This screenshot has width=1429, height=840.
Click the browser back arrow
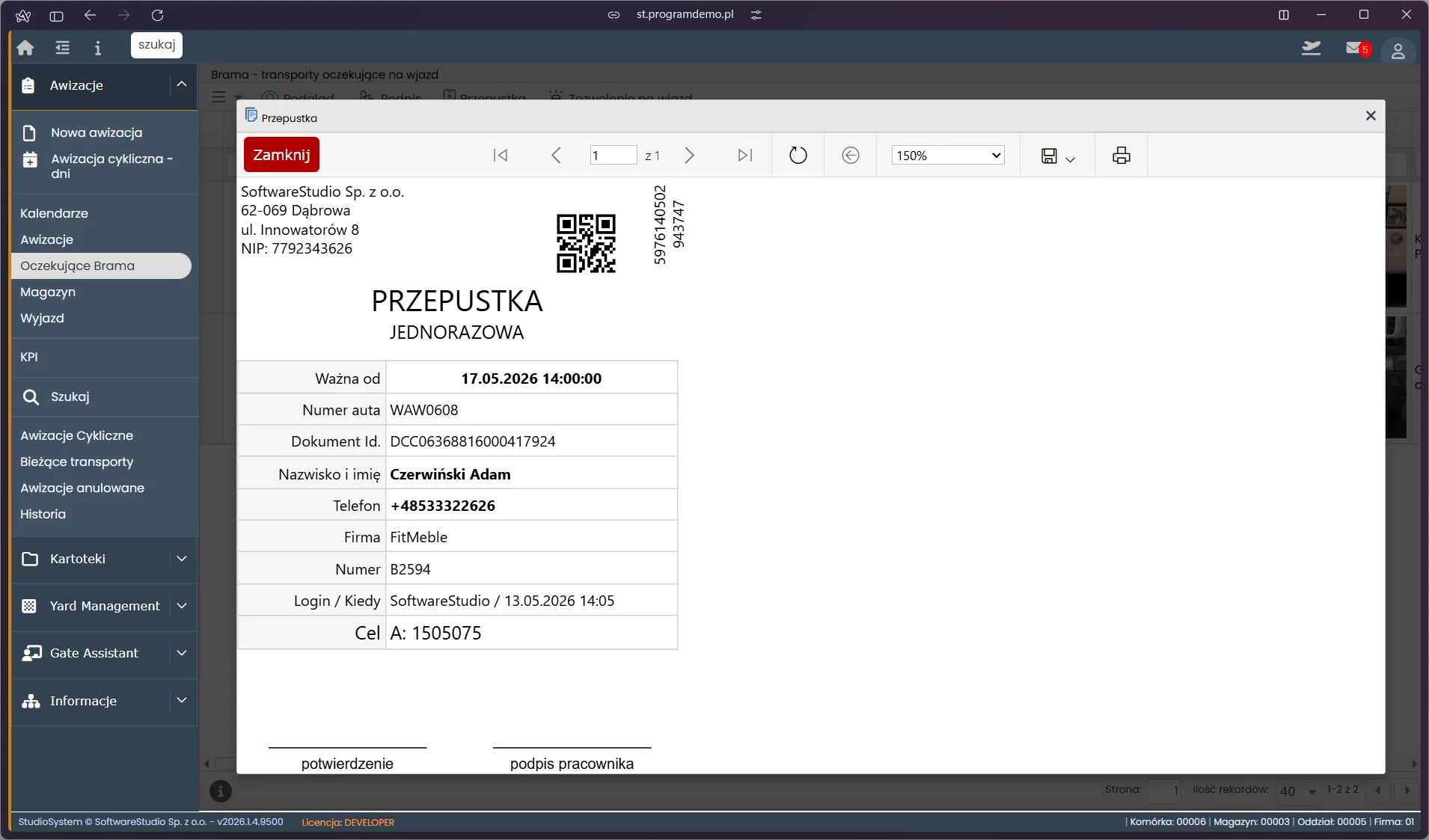pos(90,15)
